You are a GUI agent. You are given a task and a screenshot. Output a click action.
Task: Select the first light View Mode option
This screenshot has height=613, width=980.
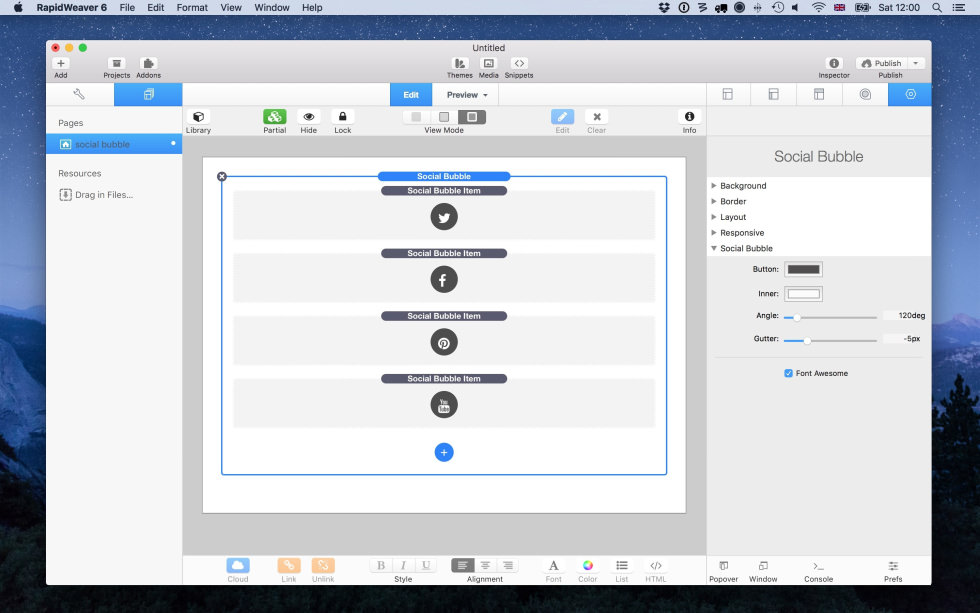coord(416,117)
